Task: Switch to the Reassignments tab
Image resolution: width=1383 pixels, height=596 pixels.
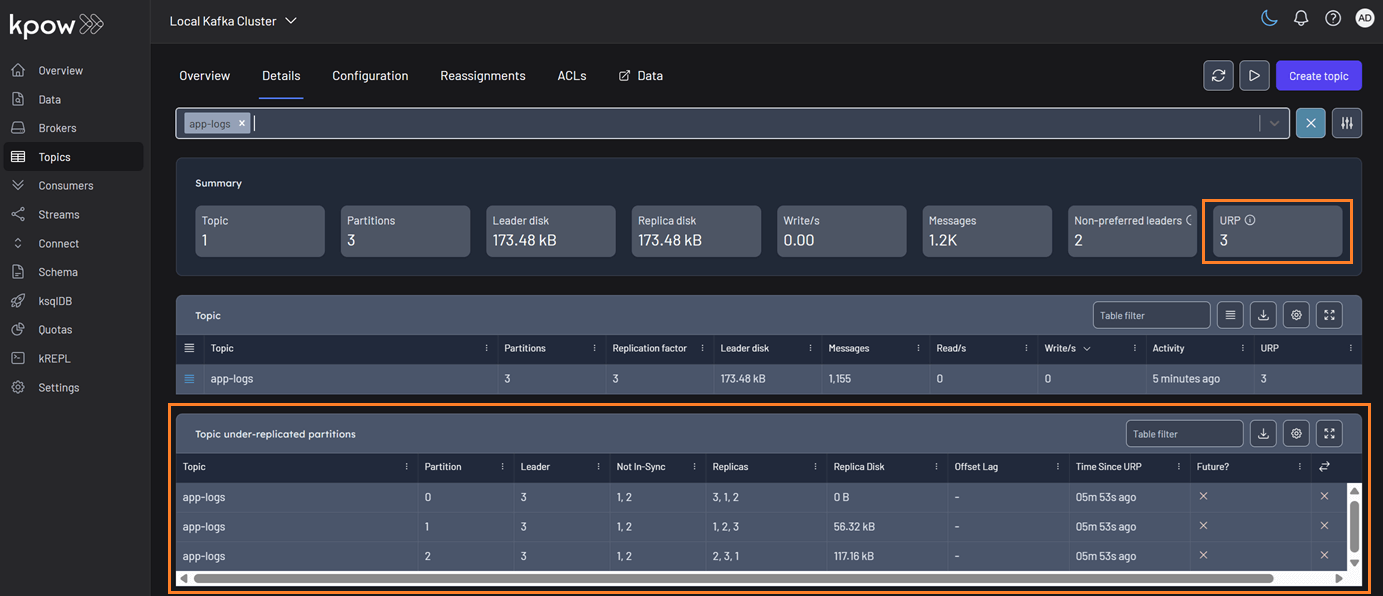Action: (482, 76)
